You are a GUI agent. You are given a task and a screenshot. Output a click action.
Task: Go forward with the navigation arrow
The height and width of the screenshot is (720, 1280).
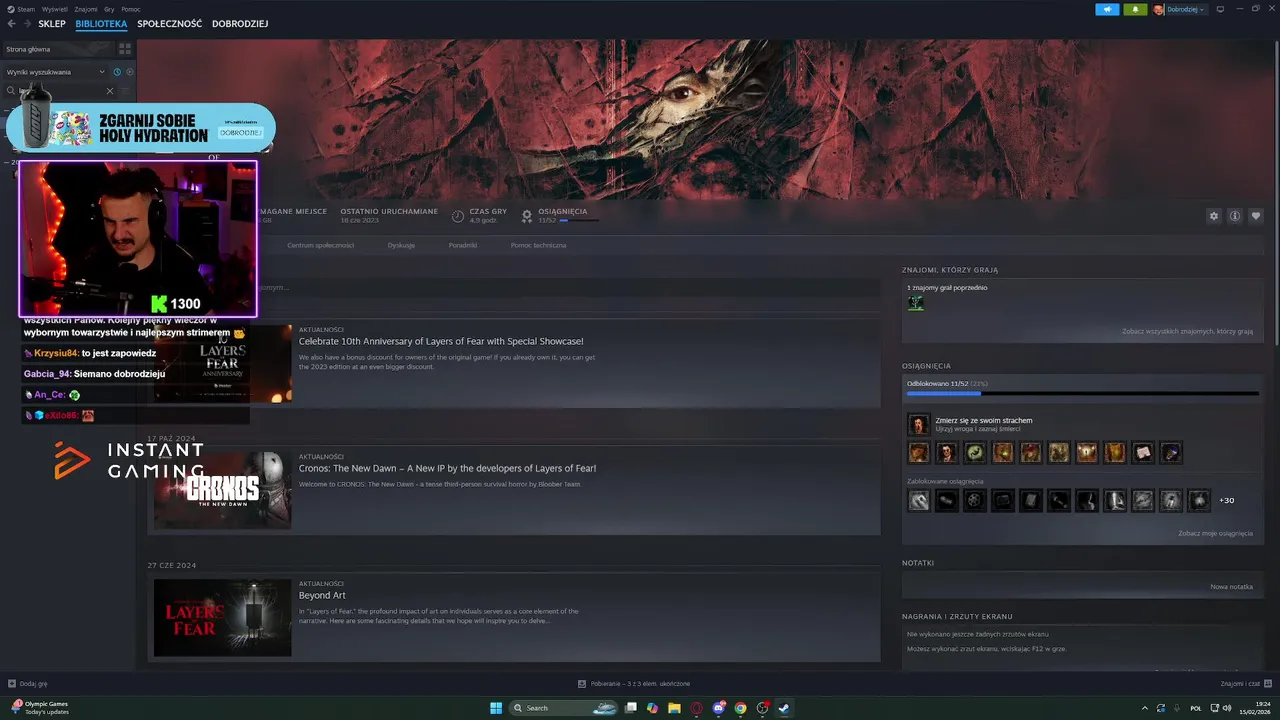[27, 23]
